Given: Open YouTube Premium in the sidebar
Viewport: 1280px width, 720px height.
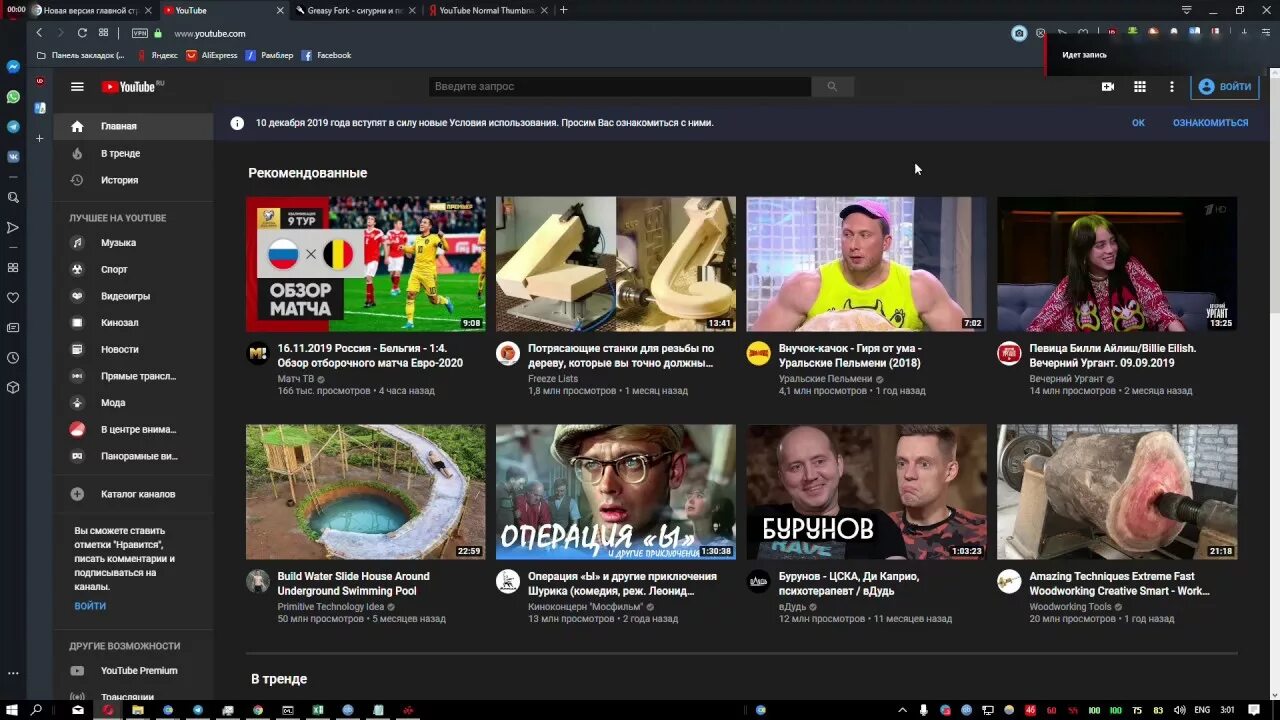Looking at the screenshot, I should click(x=133, y=671).
